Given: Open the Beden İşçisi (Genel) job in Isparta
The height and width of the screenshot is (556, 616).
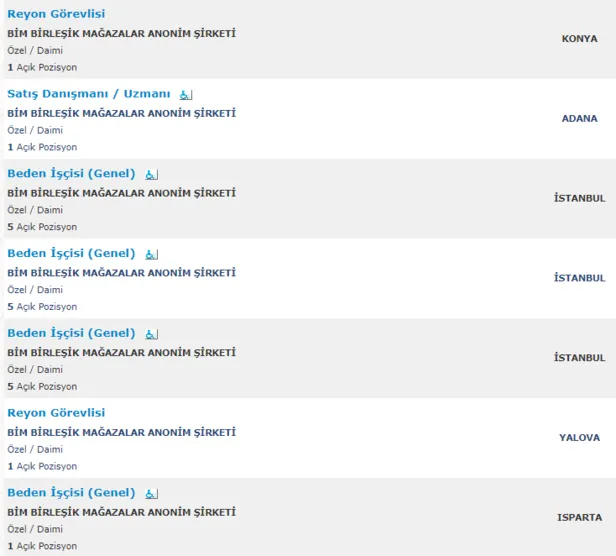Looking at the screenshot, I should tap(71, 493).
